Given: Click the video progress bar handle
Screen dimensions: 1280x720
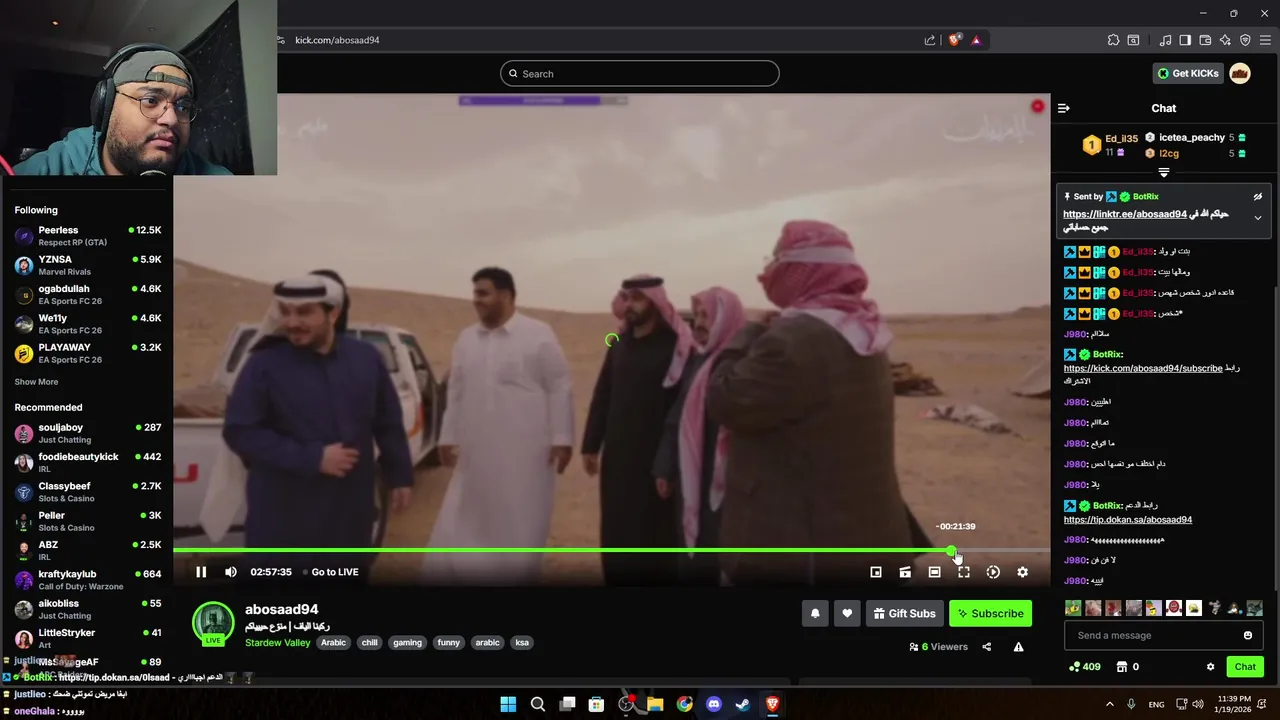Looking at the screenshot, I should tap(951, 550).
